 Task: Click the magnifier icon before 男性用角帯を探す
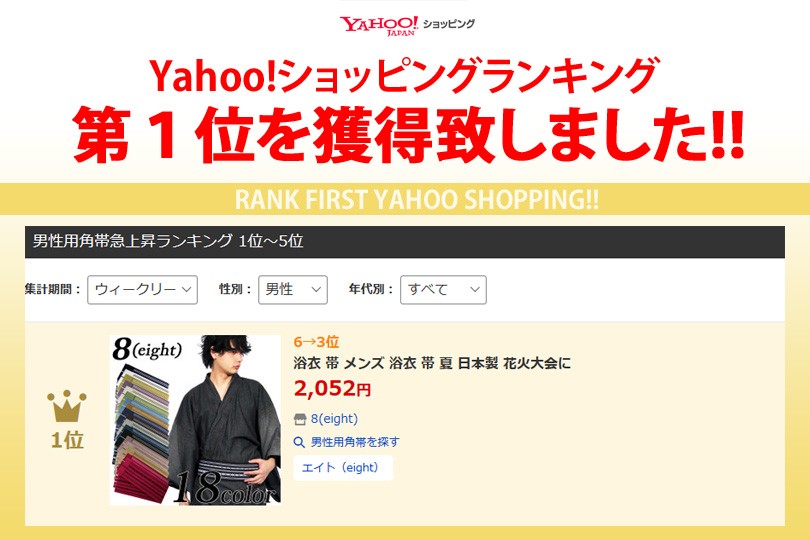pyautogui.click(x=299, y=442)
